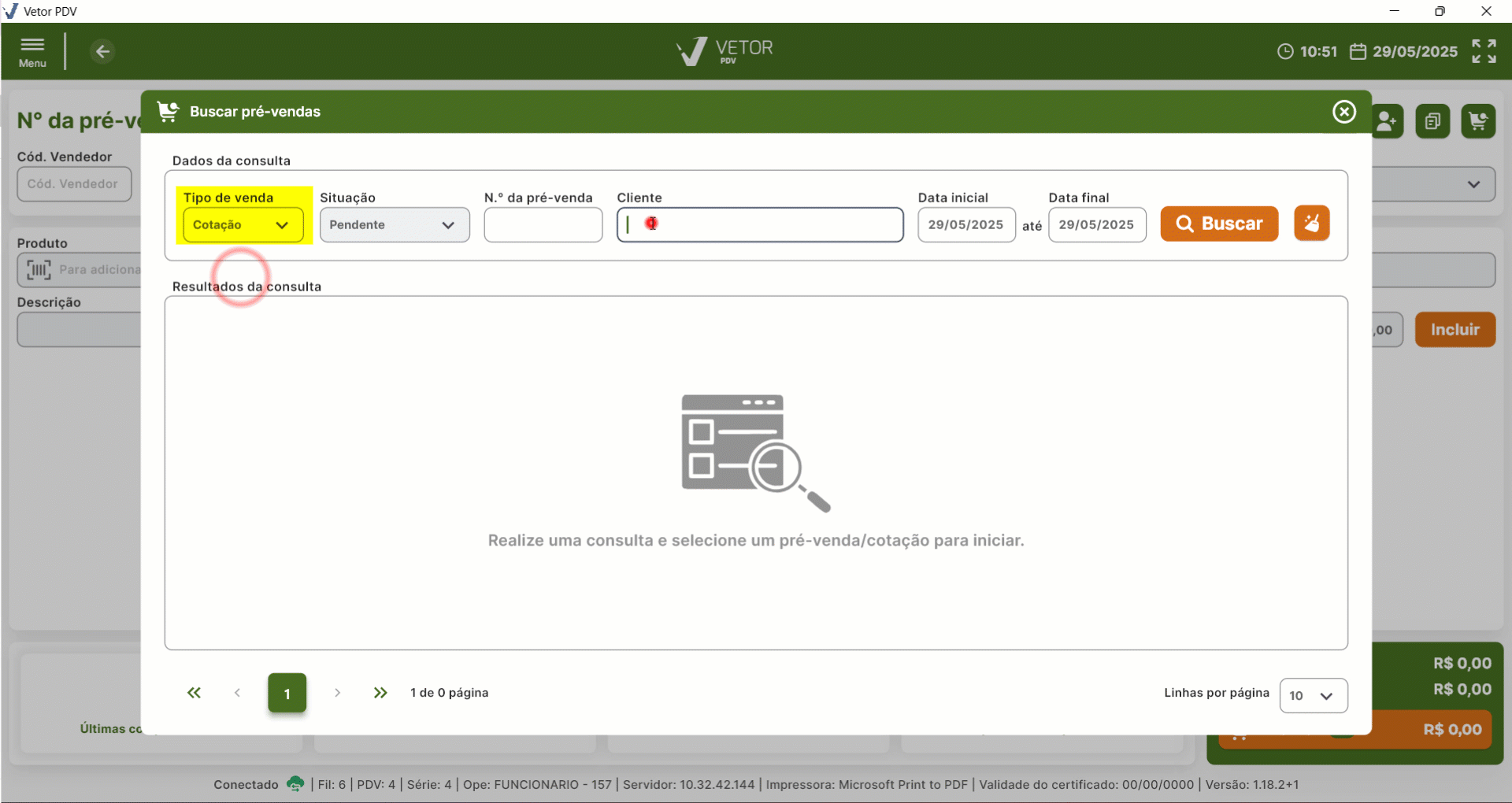Click the Cód. Vendedor input field
This screenshot has height=803, width=1512.
(x=74, y=184)
